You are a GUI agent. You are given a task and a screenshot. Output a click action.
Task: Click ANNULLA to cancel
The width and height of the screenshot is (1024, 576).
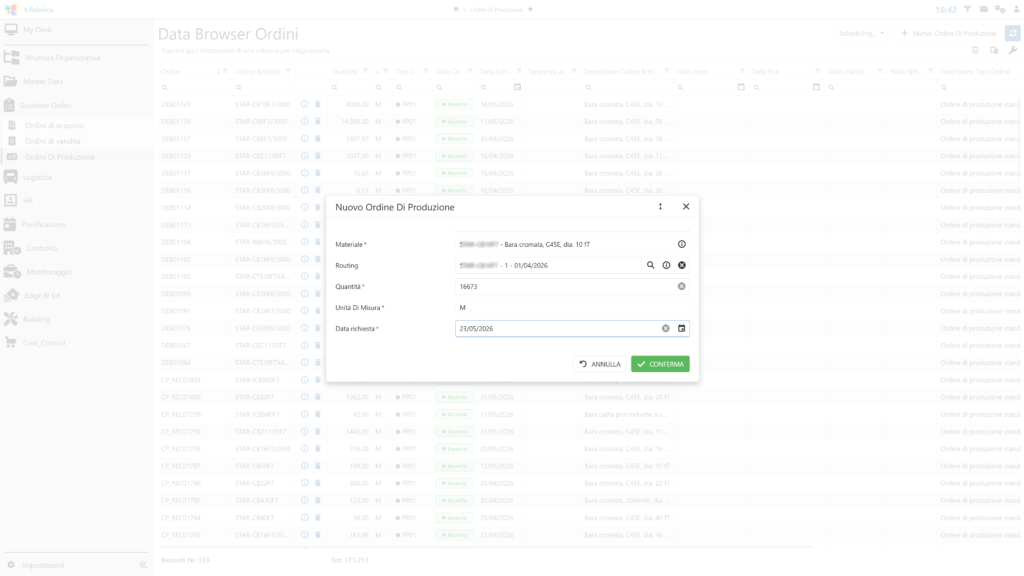pos(600,364)
